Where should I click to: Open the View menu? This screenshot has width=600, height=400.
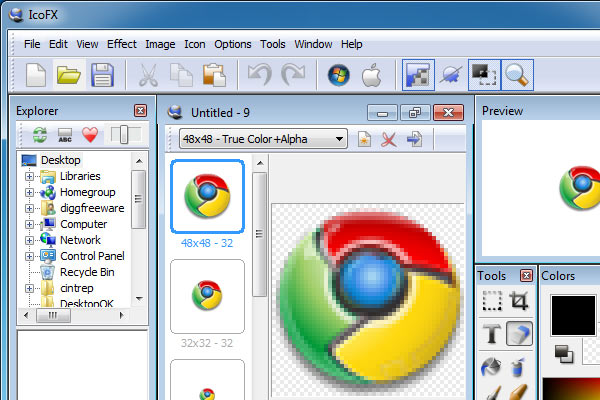coord(87,44)
